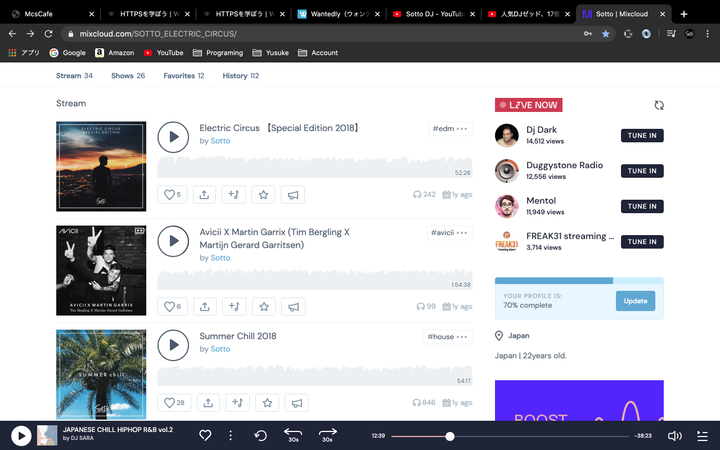Favorite the Summer Chill 2018 show
The height and width of the screenshot is (450, 720).
[267, 403]
